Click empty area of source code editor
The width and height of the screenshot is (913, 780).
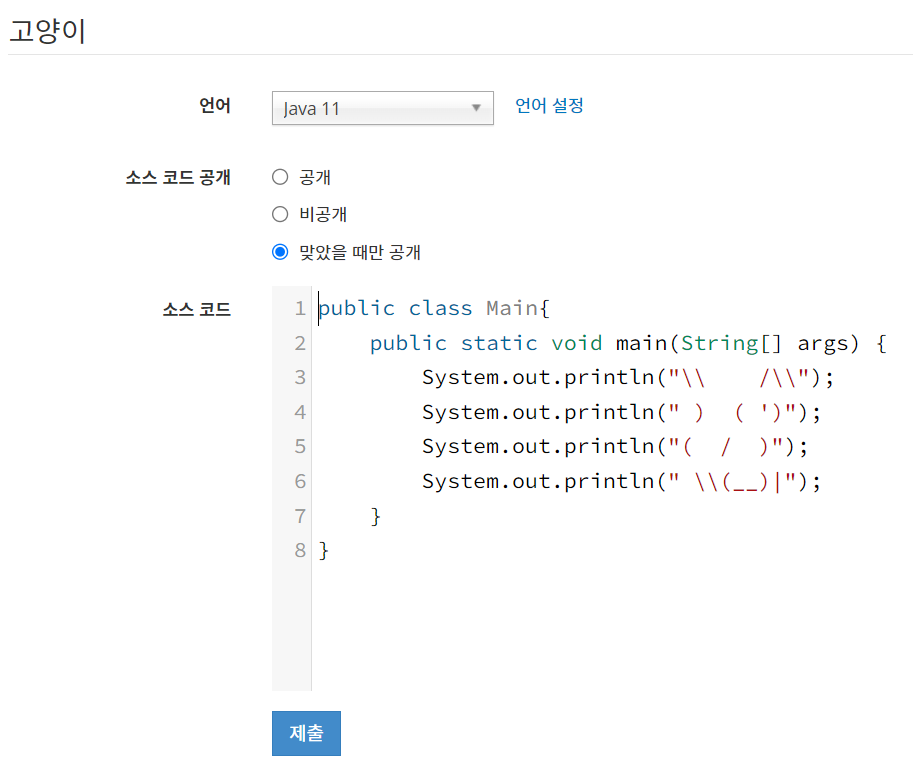pos(611,629)
